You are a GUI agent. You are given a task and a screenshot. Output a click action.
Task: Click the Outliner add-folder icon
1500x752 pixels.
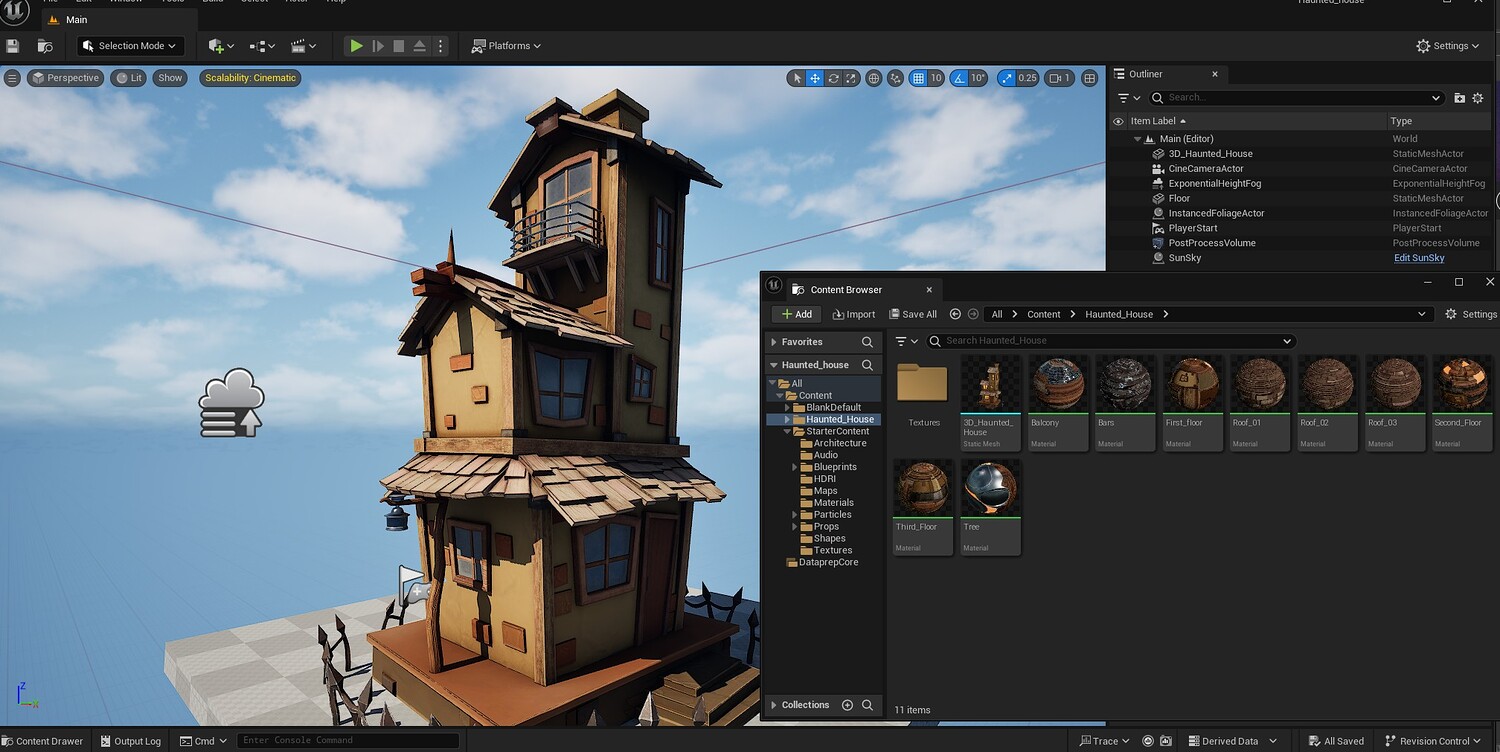point(1459,98)
